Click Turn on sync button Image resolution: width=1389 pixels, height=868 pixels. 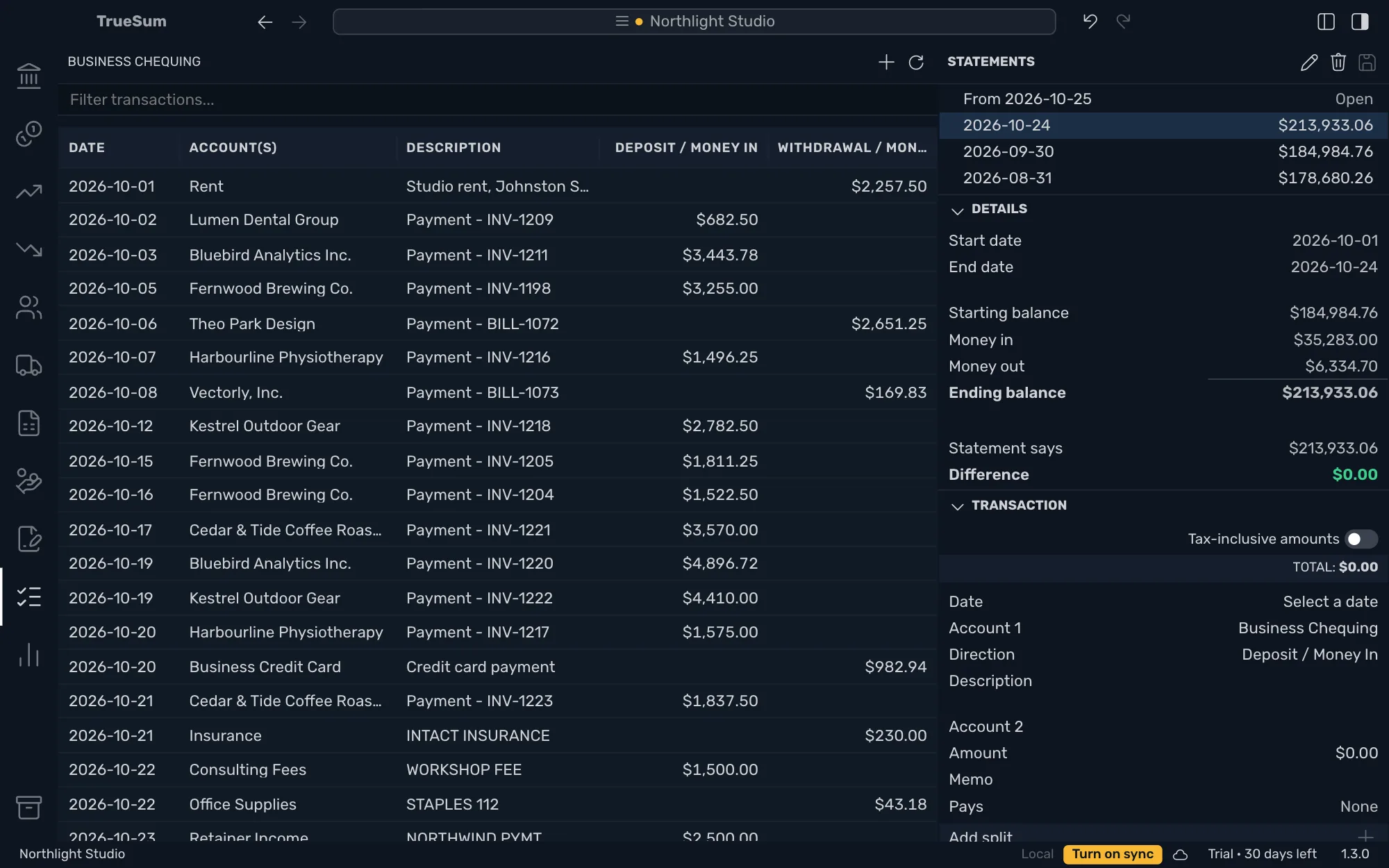pyautogui.click(x=1113, y=854)
